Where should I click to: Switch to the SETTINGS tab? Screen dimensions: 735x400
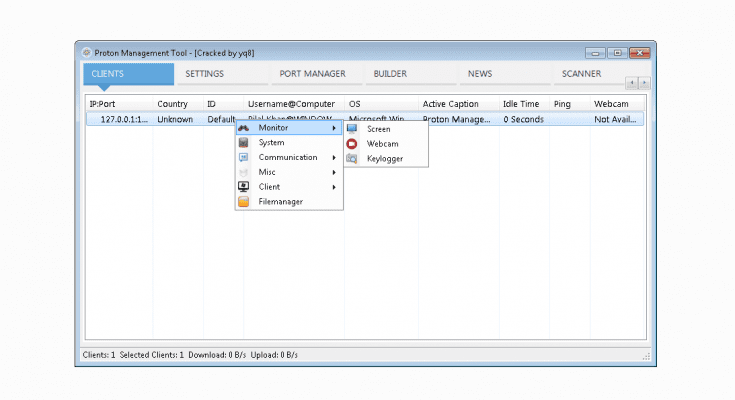point(205,74)
